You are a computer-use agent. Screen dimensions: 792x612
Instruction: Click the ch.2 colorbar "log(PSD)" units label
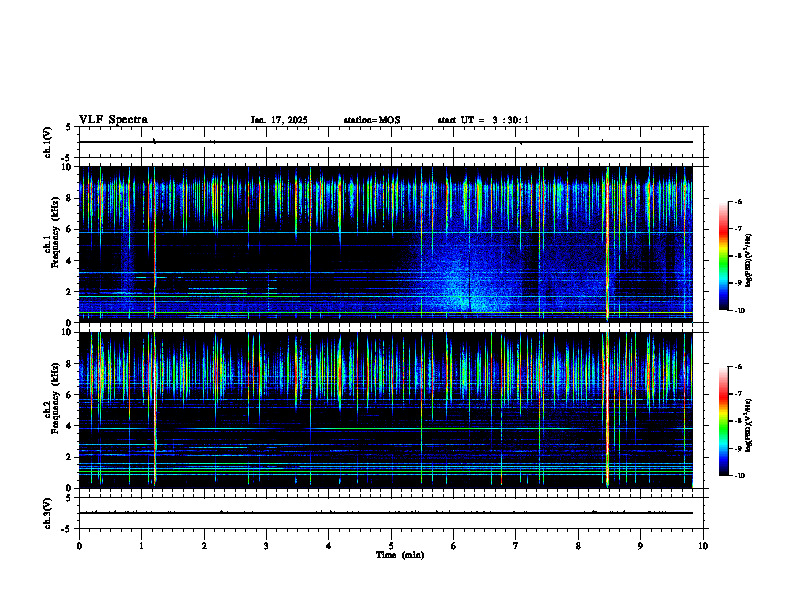click(x=749, y=425)
